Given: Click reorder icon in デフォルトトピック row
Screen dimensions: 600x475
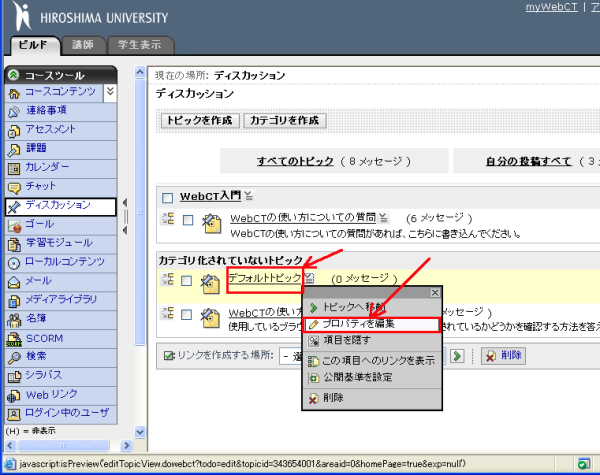Looking at the screenshot, I should 167,279.
